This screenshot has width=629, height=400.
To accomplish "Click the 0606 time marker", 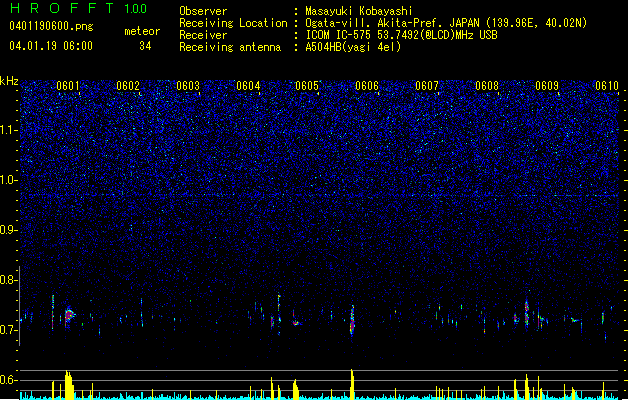I will pos(367,86).
